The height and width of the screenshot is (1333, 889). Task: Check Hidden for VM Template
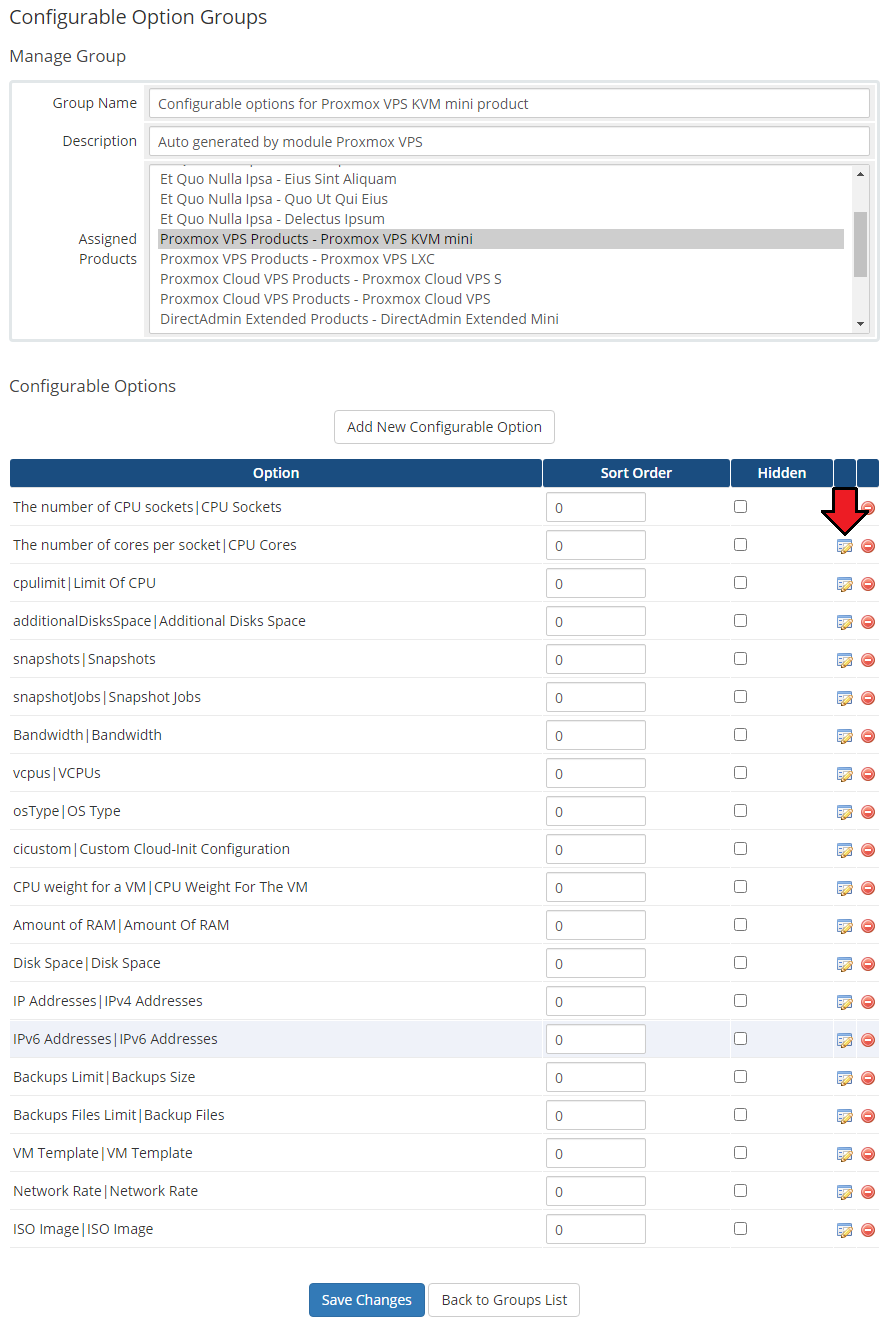coord(740,1152)
